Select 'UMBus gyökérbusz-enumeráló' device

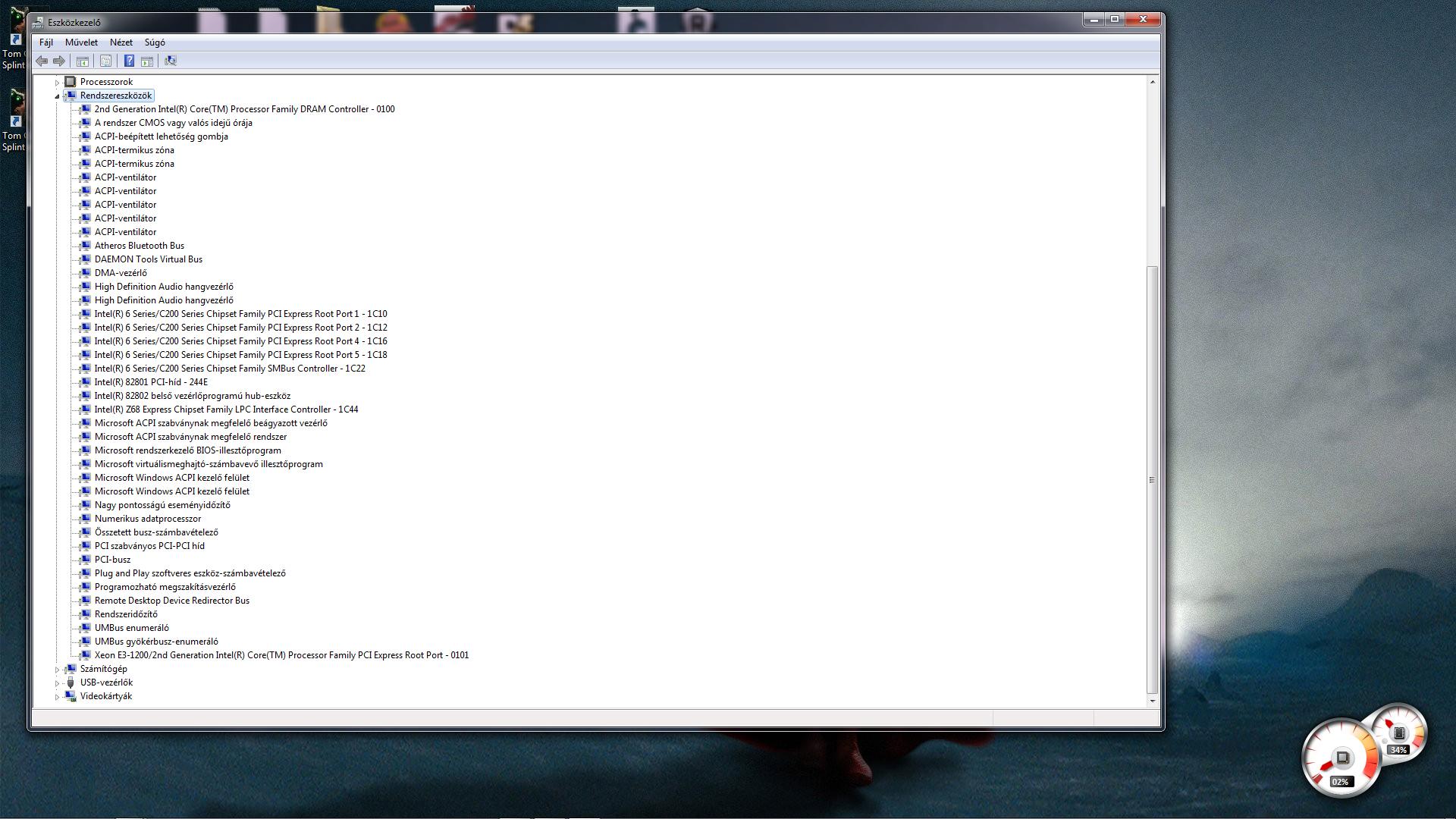point(156,642)
